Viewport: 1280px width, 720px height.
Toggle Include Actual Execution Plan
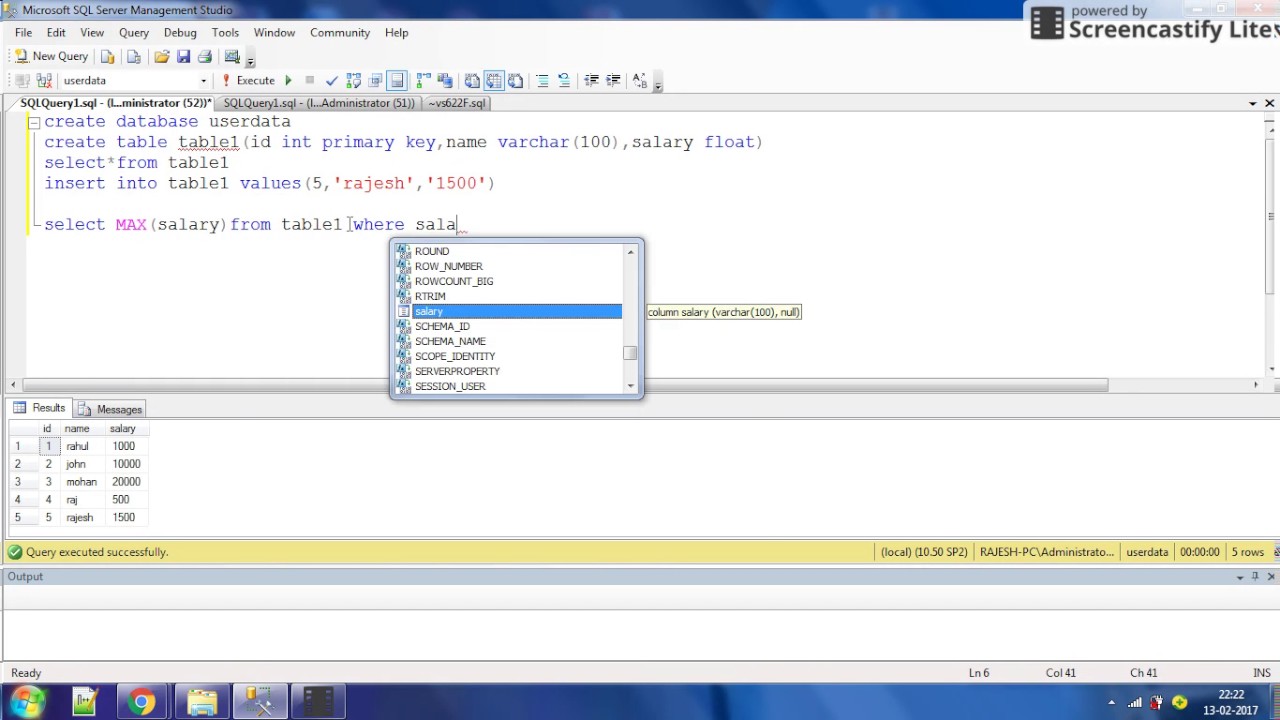coord(423,80)
